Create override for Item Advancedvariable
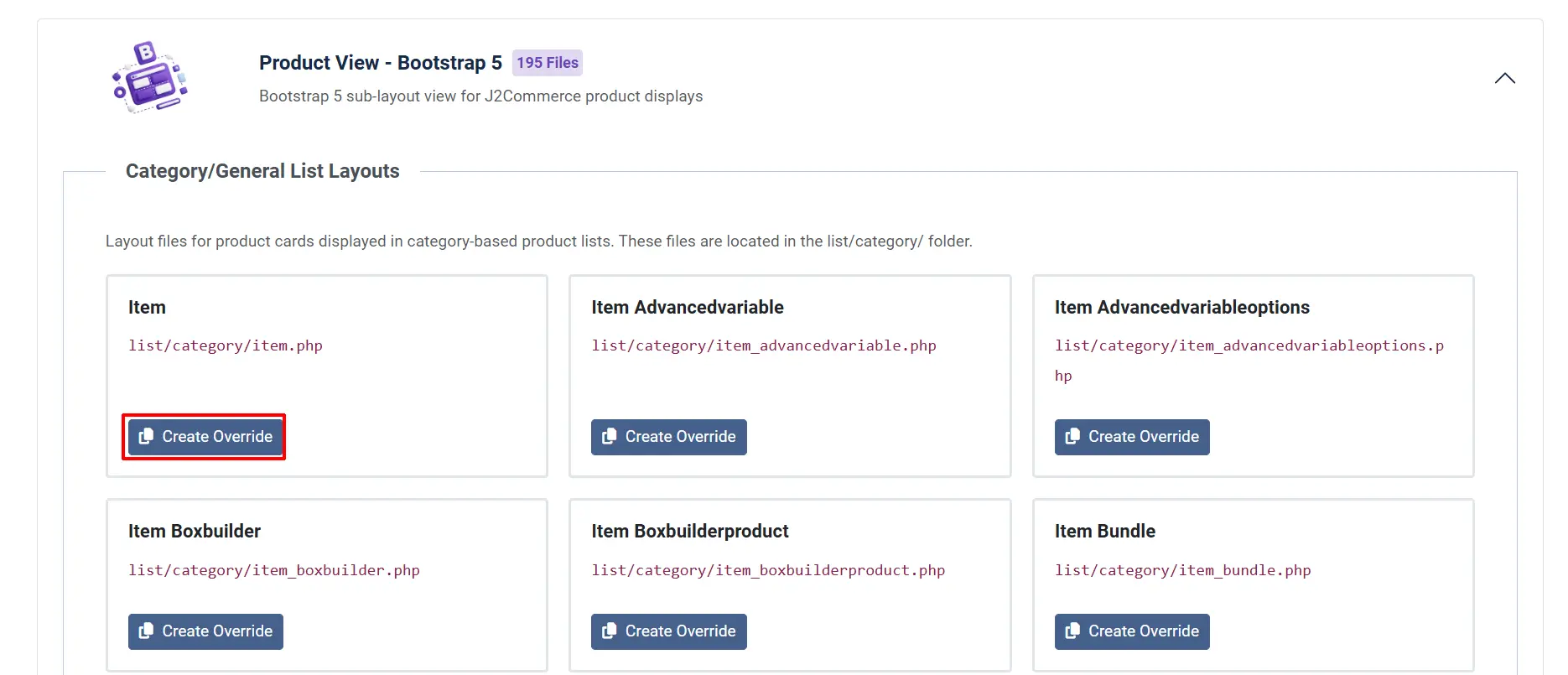 (668, 437)
